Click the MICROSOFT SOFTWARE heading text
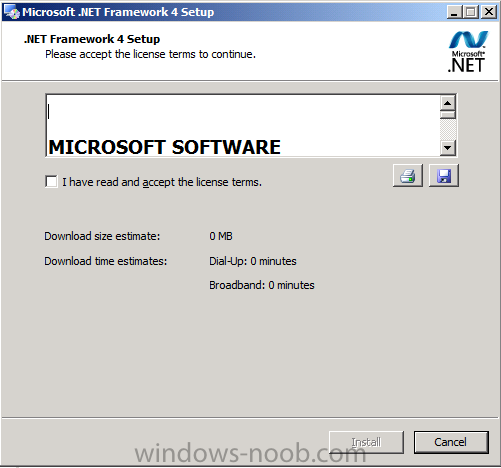Viewport: 501px width, 468px height. tap(165, 147)
